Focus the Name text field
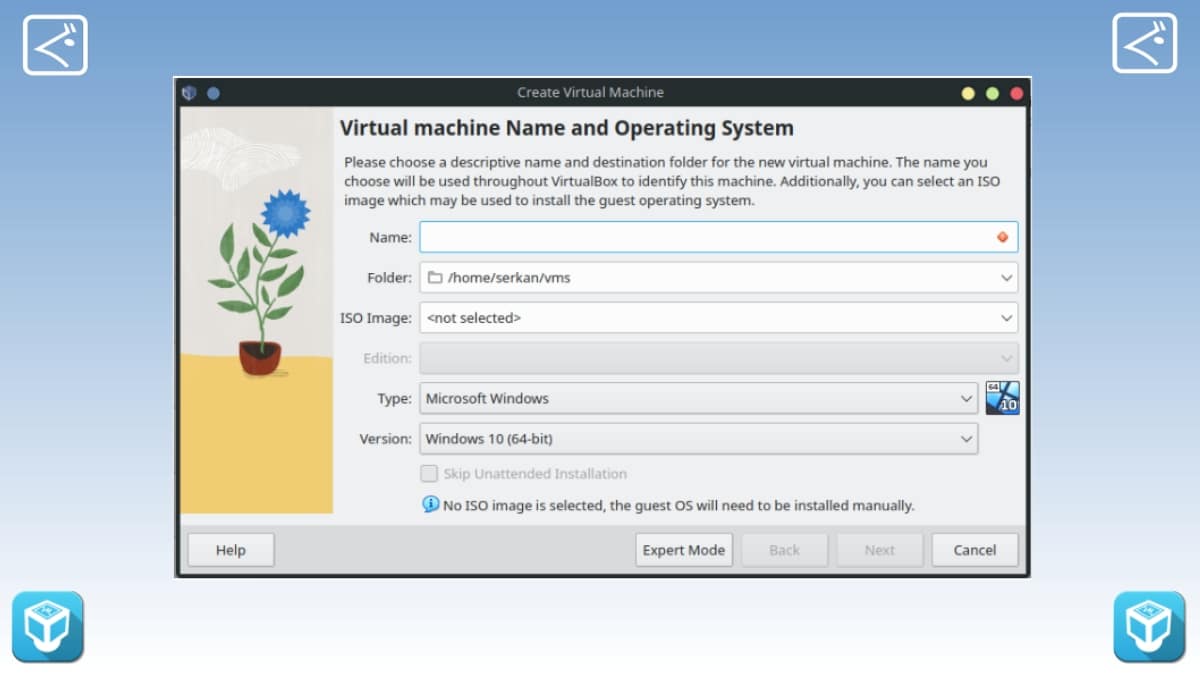 [705, 237]
